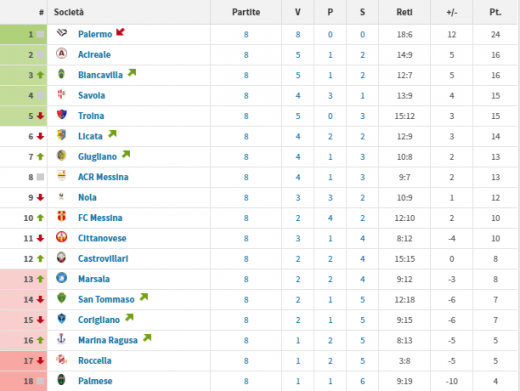520x391 pixels.
Task: Click Nola's wins value link
Action: 298,198
